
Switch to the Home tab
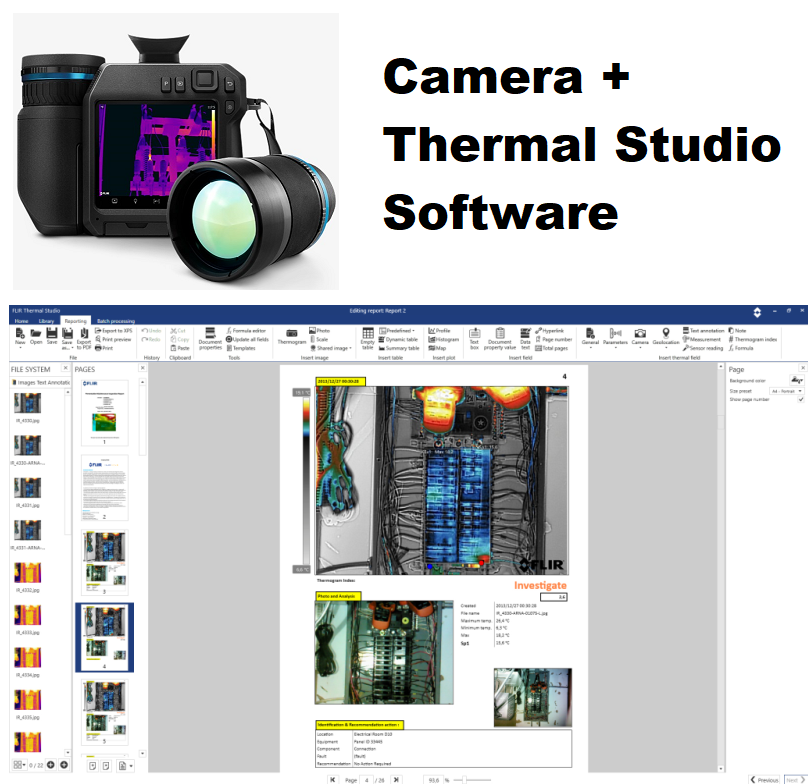21,321
